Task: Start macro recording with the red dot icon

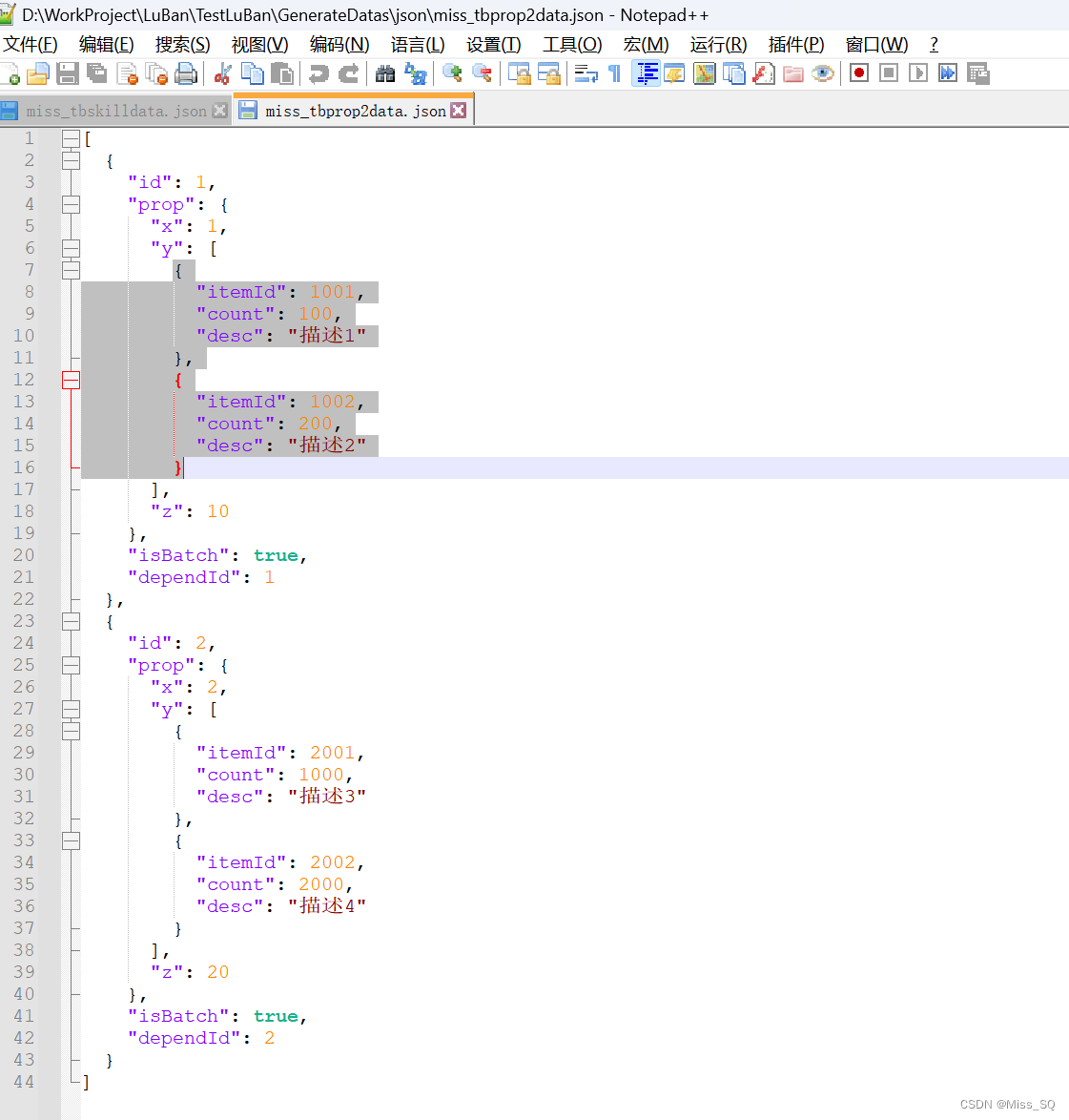Action: pos(861,73)
